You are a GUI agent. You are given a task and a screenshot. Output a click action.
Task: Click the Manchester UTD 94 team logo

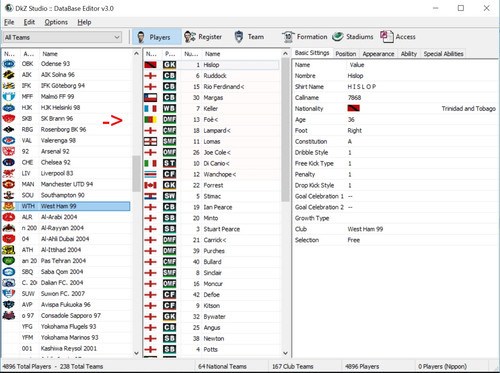tap(9, 184)
